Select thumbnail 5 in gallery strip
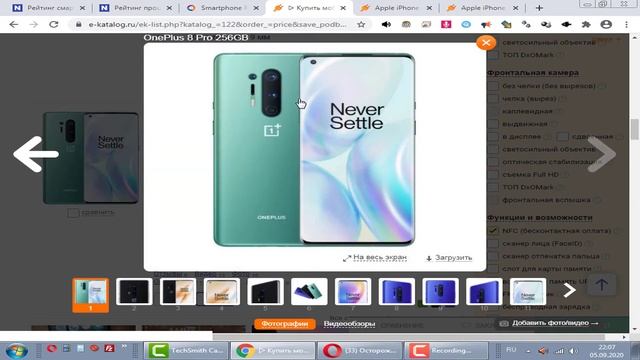 tap(265, 291)
